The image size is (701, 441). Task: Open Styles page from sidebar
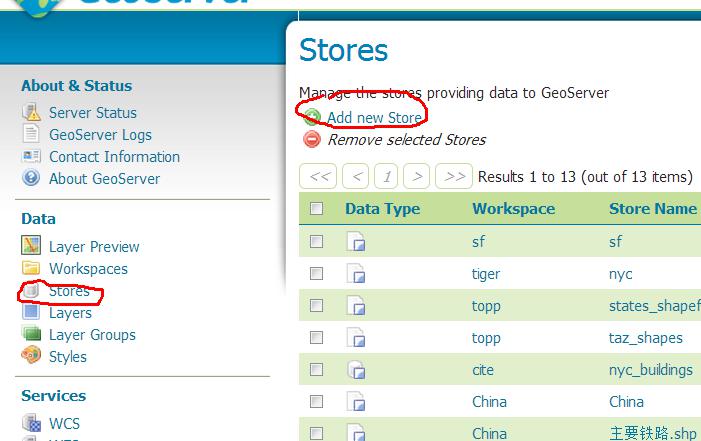(68, 356)
